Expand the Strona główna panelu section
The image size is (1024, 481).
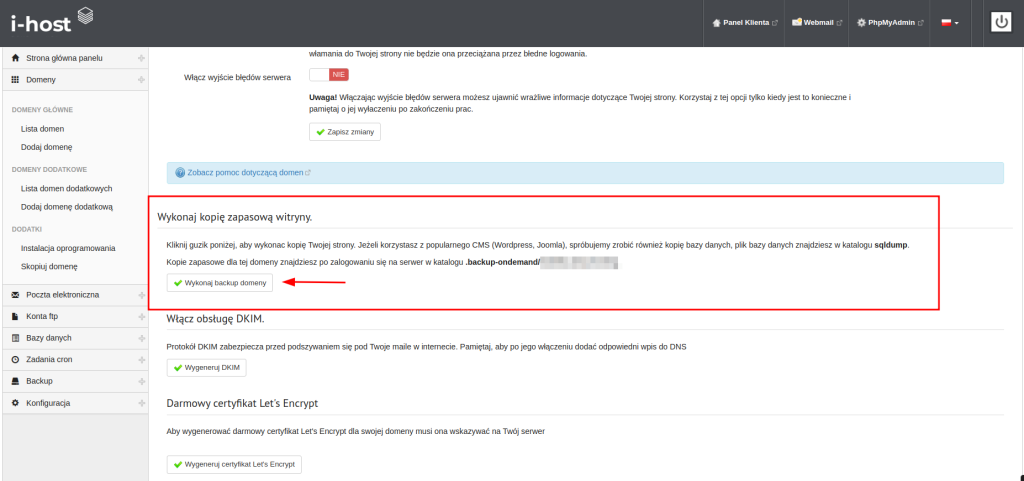point(141,57)
